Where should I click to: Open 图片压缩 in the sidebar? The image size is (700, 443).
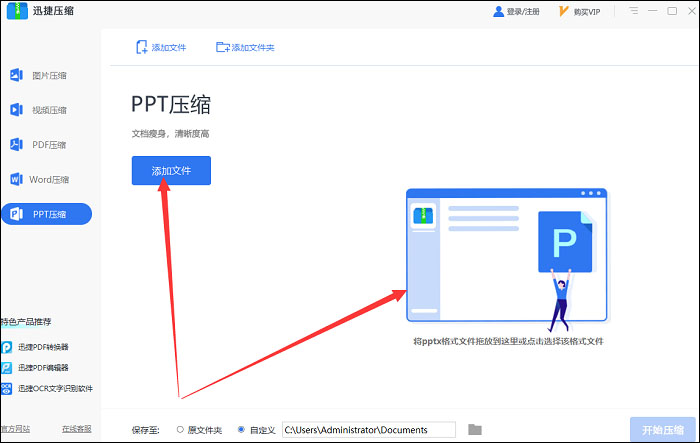(48, 75)
